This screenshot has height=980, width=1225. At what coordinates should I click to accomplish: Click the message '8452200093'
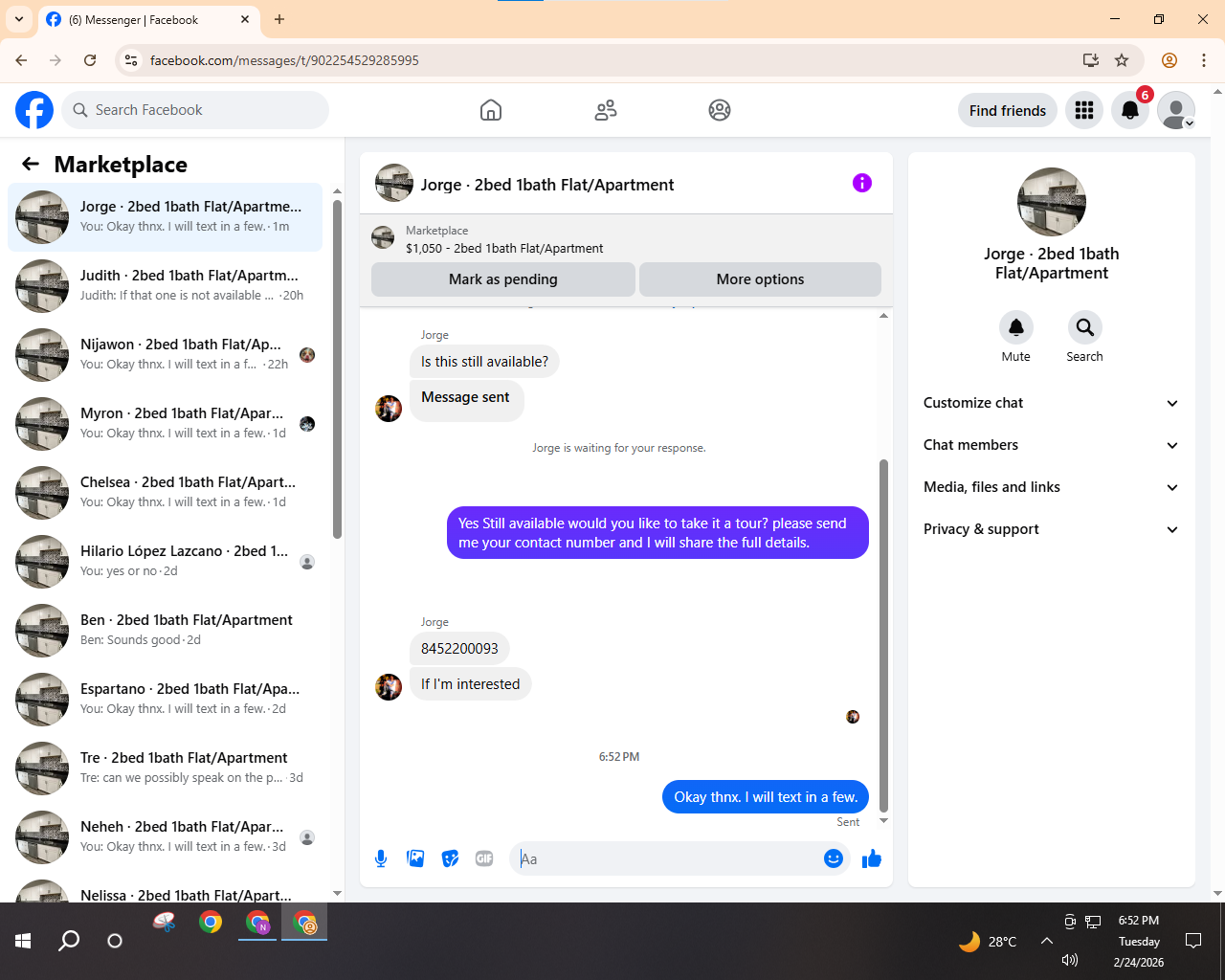[x=459, y=649]
